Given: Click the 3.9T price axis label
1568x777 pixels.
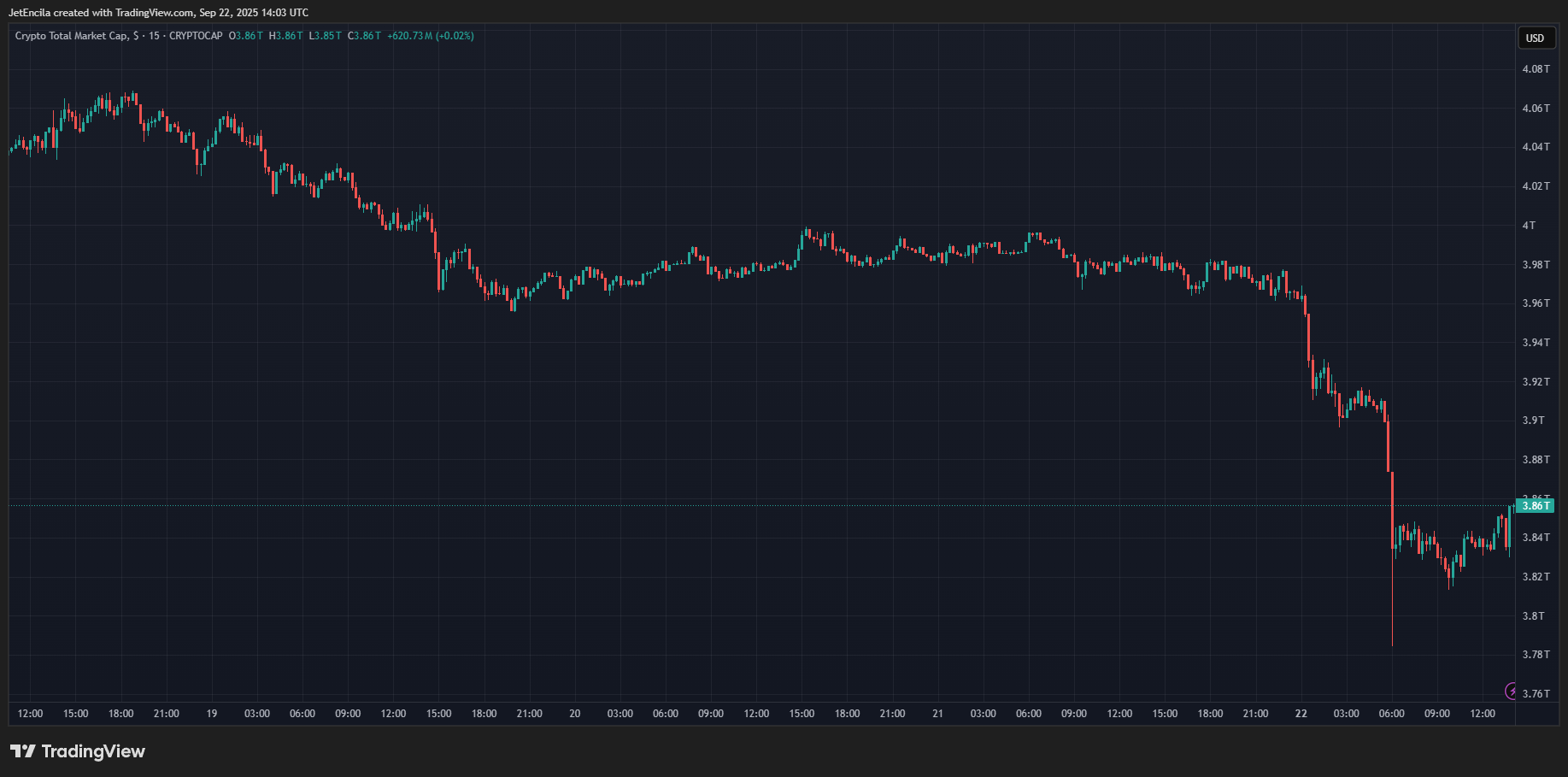Looking at the screenshot, I should 1533,421.
